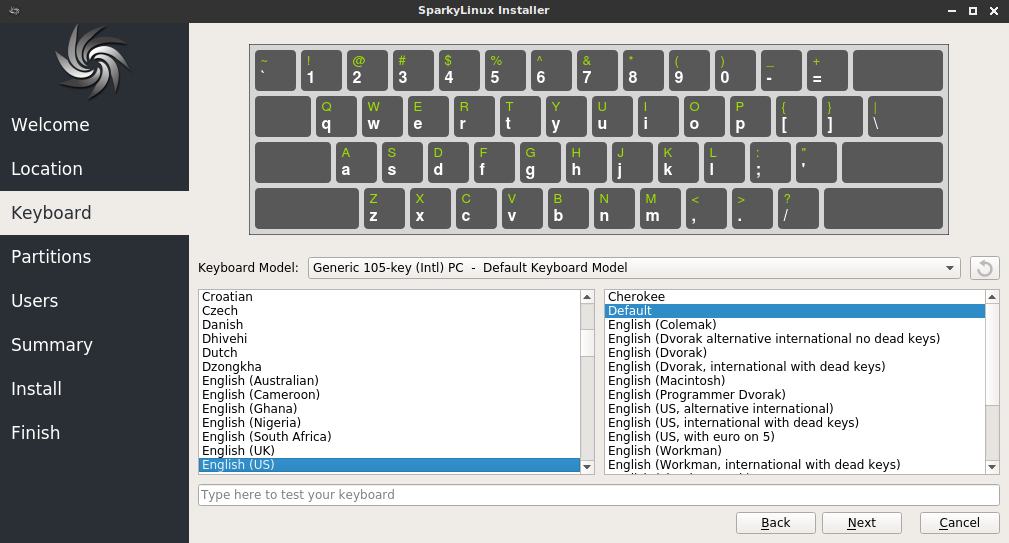Select English (Ghana) layout
1009x543 pixels.
click(x=389, y=409)
